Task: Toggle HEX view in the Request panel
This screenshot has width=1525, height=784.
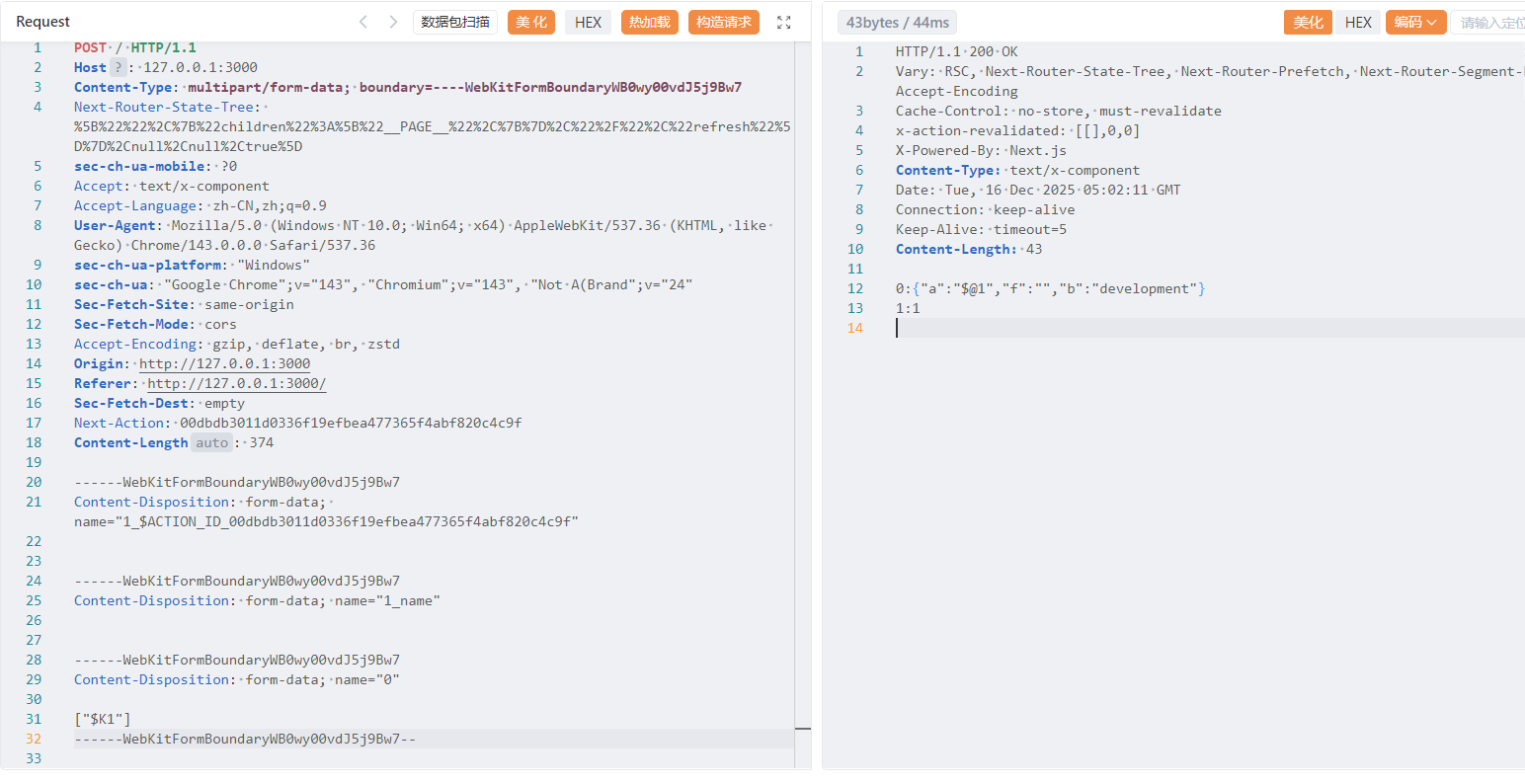Action: (x=588, y=22)
